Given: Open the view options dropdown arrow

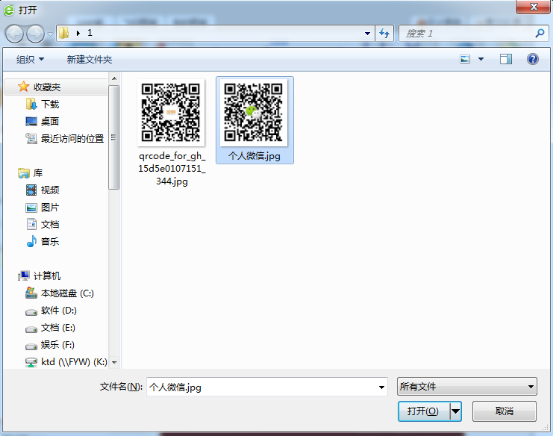Looking at the screenshot, I should 481,59.
